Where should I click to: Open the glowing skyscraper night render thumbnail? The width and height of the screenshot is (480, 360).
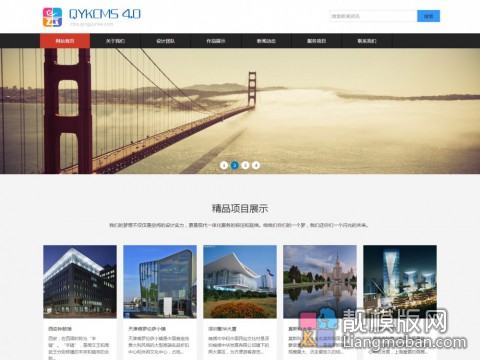[400, 282]
